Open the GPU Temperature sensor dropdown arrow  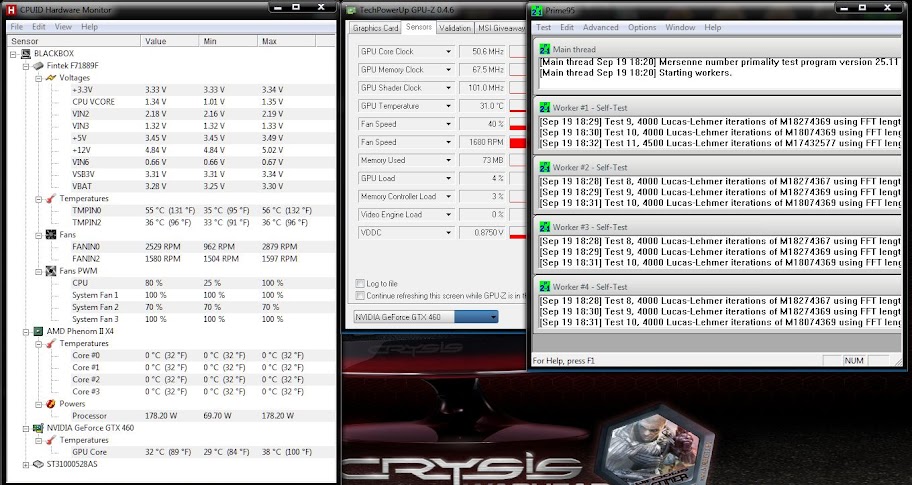(448, 106)
